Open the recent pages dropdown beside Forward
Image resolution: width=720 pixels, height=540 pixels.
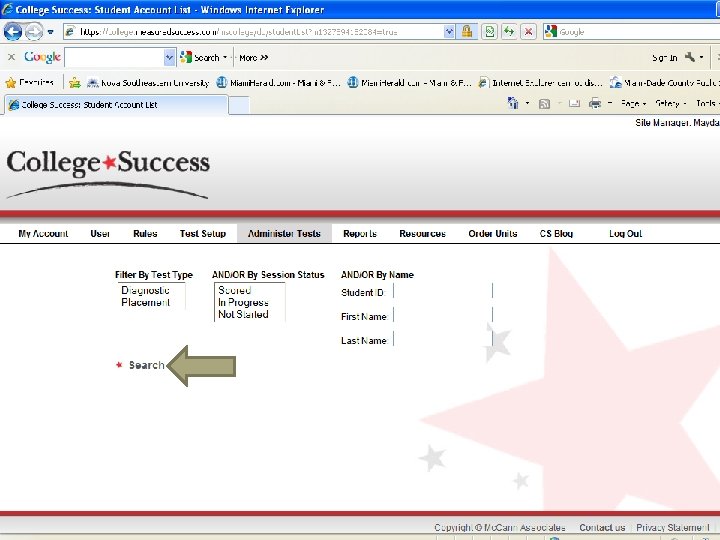(51, 32)
